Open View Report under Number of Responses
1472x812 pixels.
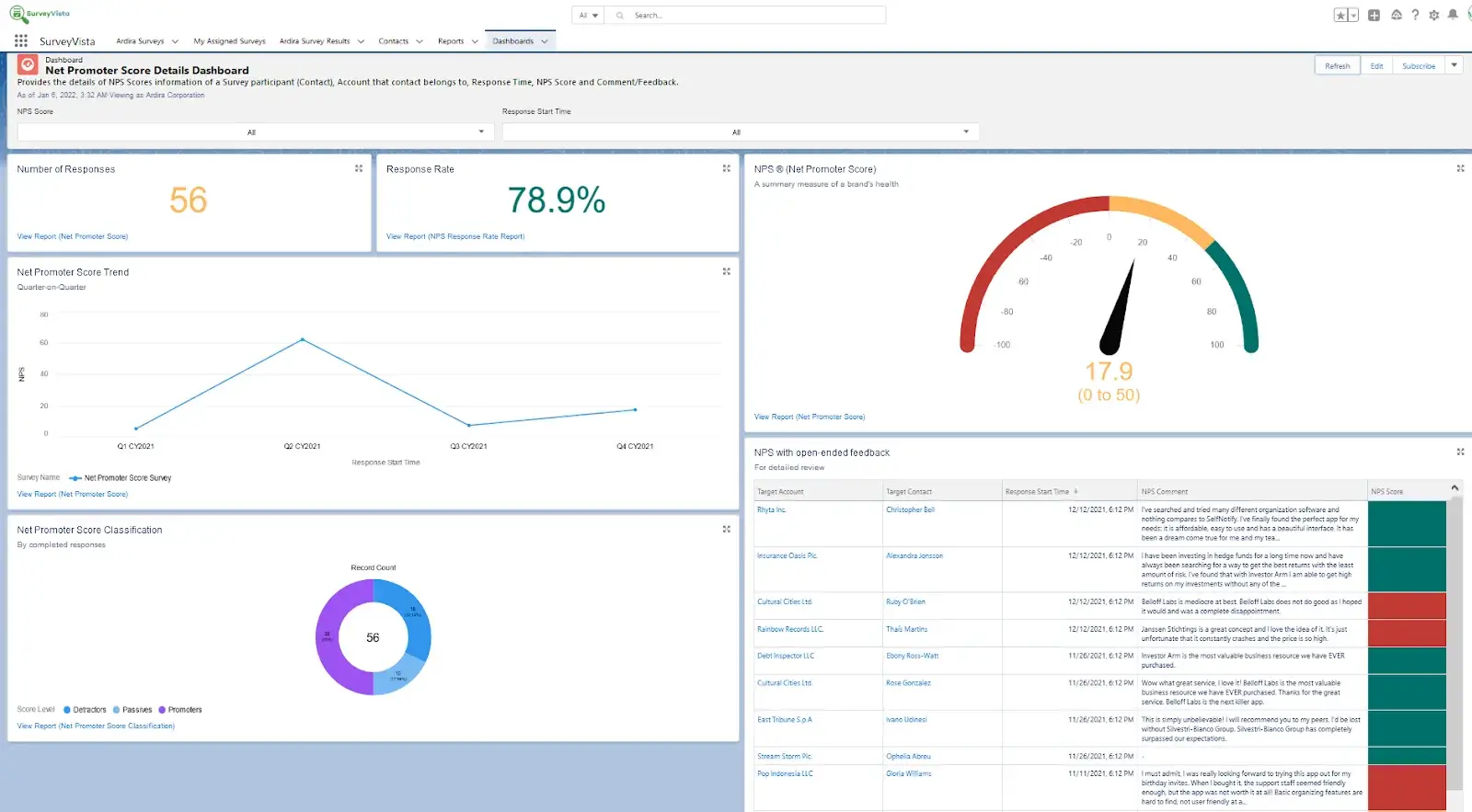(73, 236)
